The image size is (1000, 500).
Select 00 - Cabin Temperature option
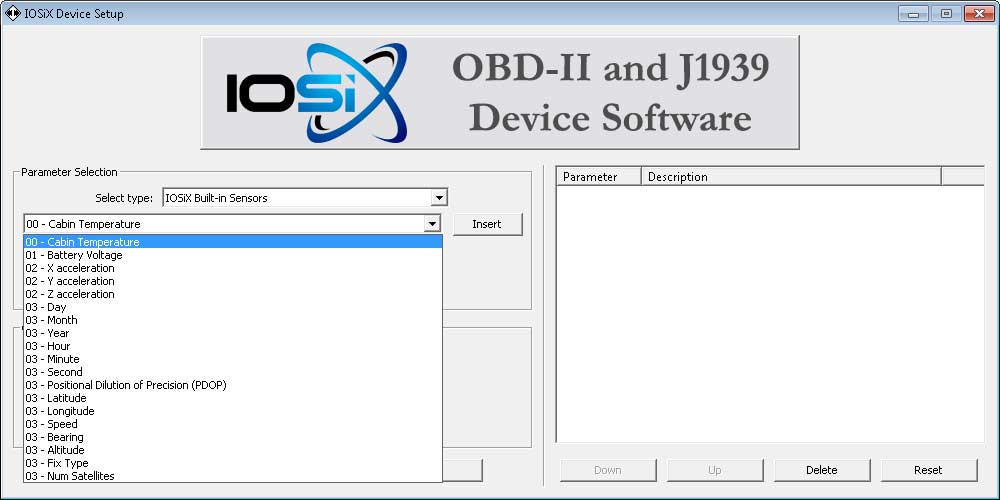(233, 242)
